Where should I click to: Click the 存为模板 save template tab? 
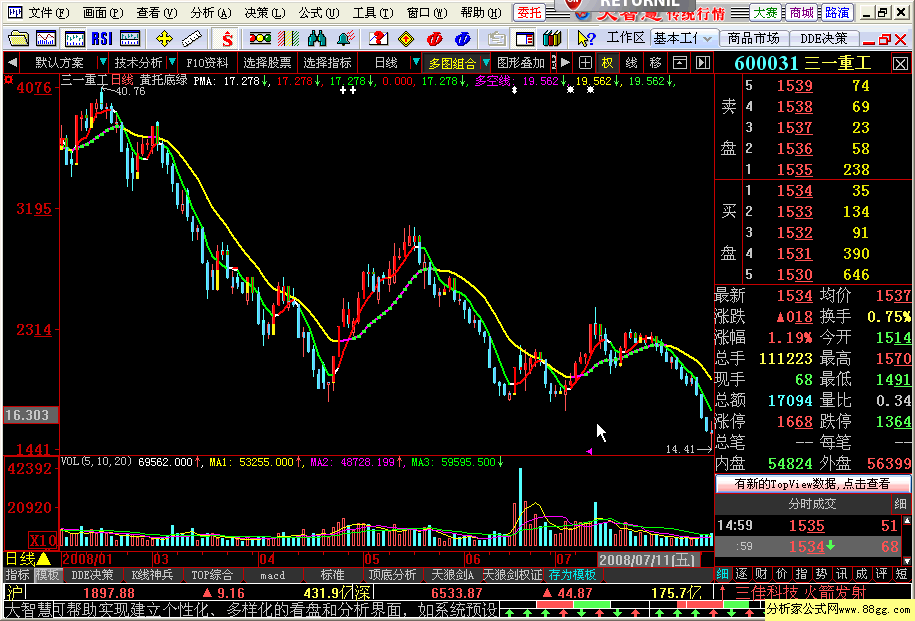click(572, 575)
